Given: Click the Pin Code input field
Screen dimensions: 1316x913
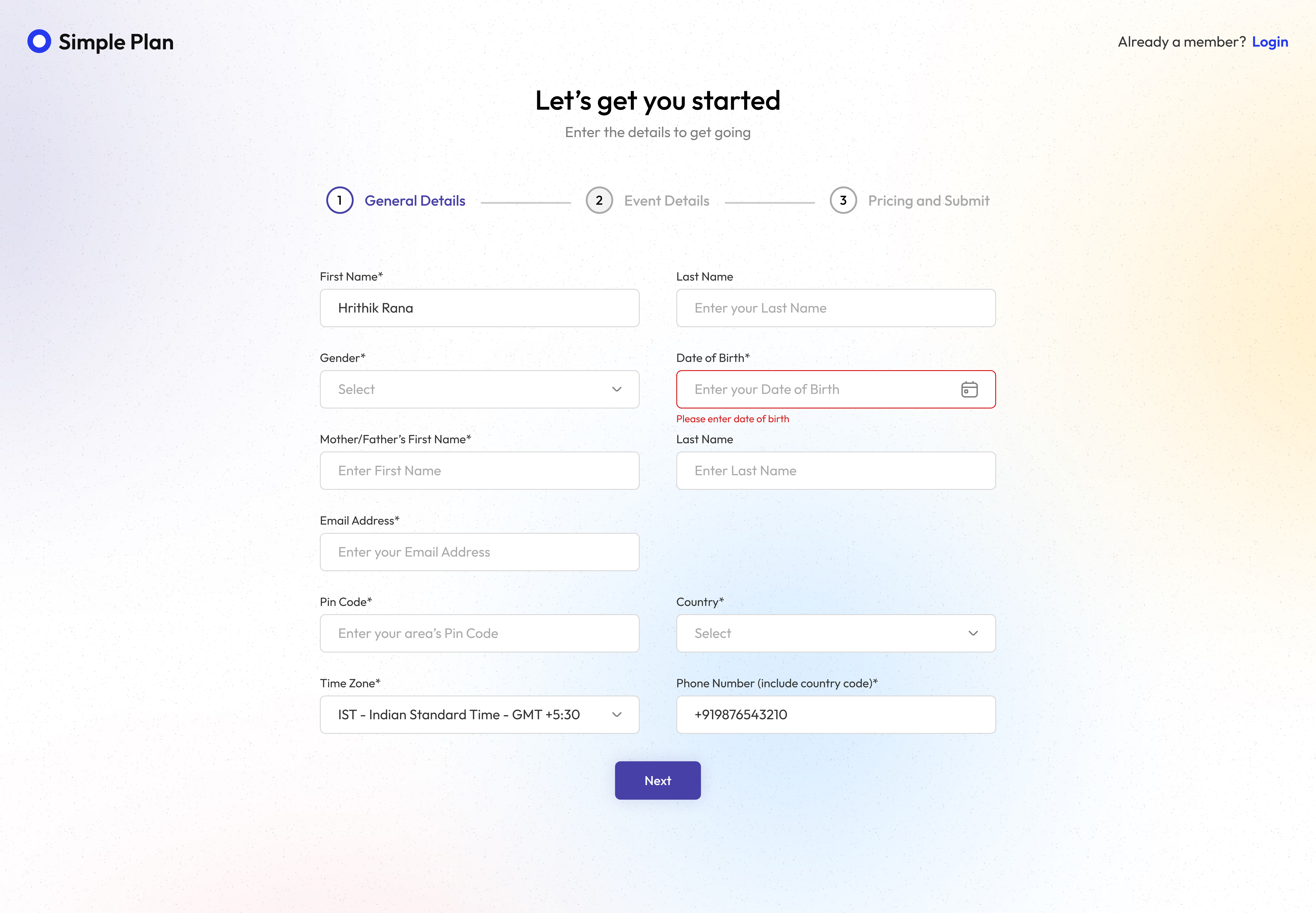Looking at the screenshot, I should tap(479, 633).
